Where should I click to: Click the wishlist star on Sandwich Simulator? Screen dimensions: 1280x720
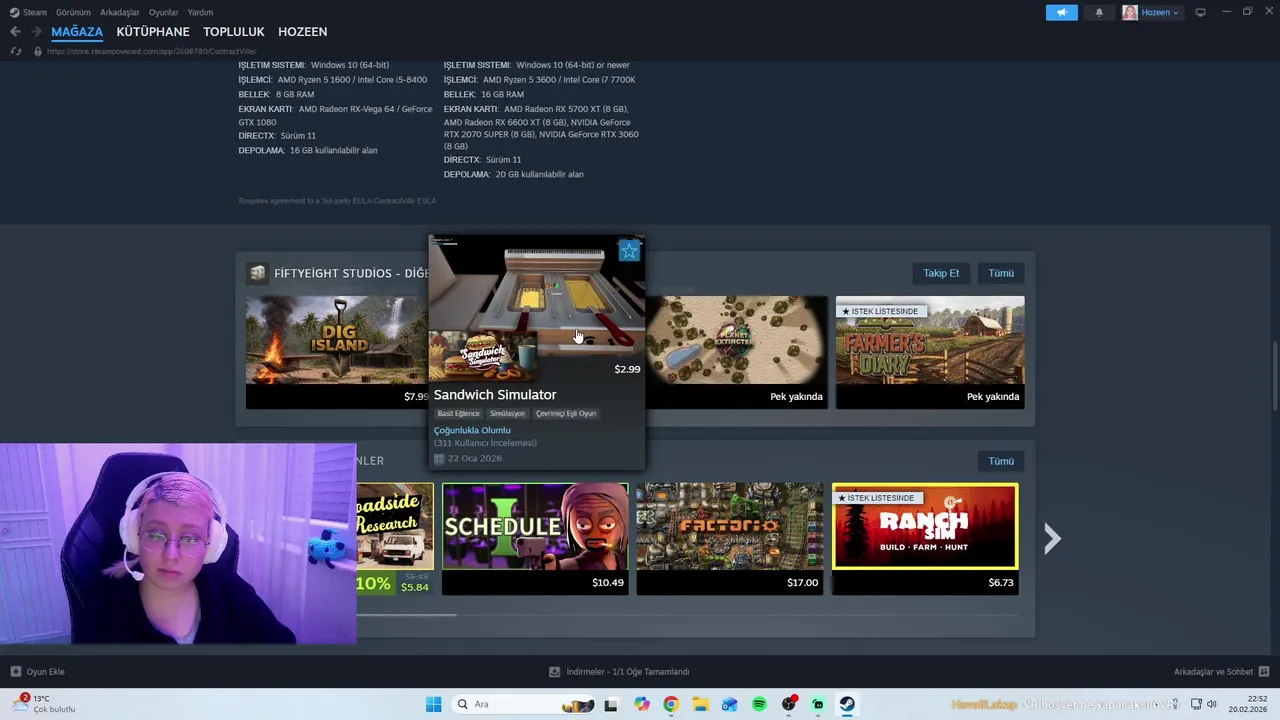[629, 251]
